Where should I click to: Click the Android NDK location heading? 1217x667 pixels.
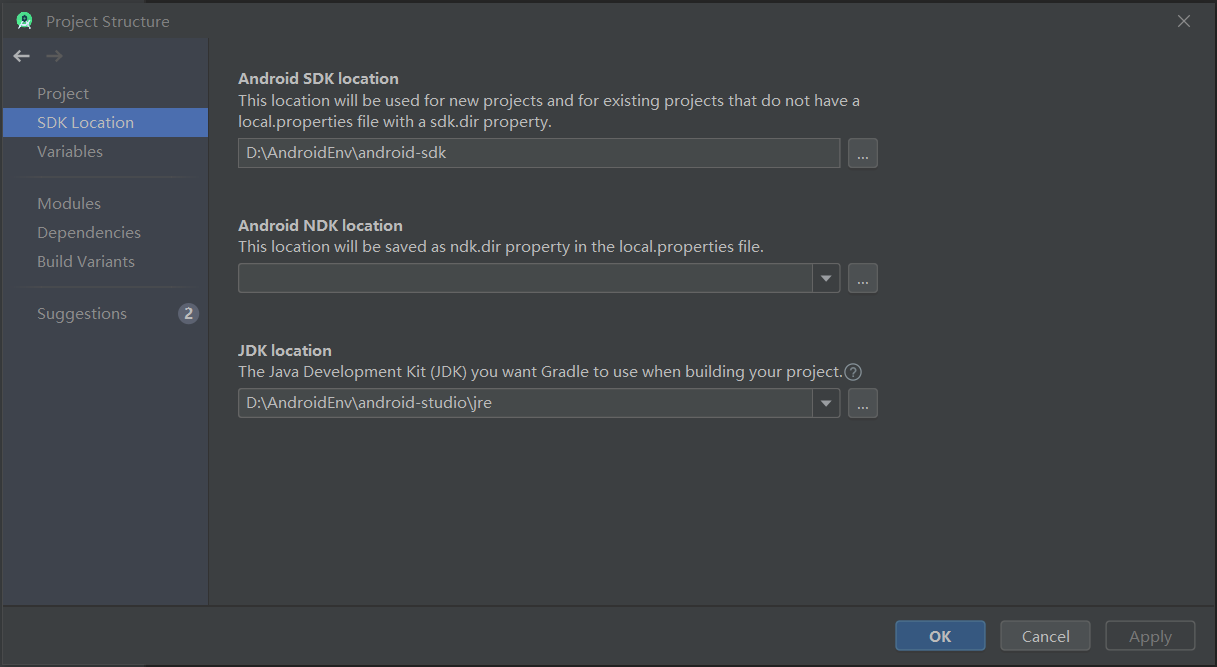[x=320, y=225]
